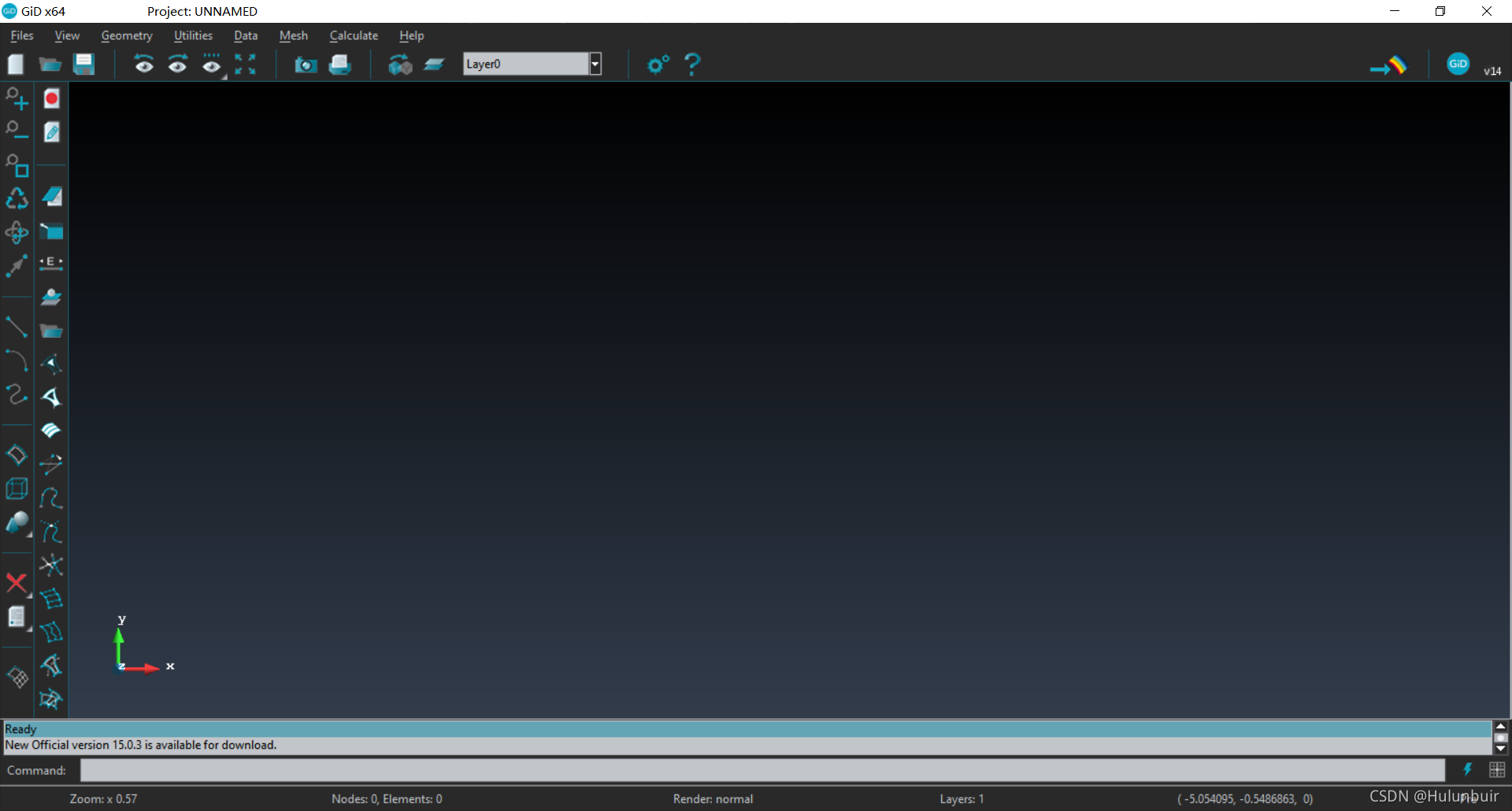Click the message log scroll up arrow

[x=1501, y=726]
